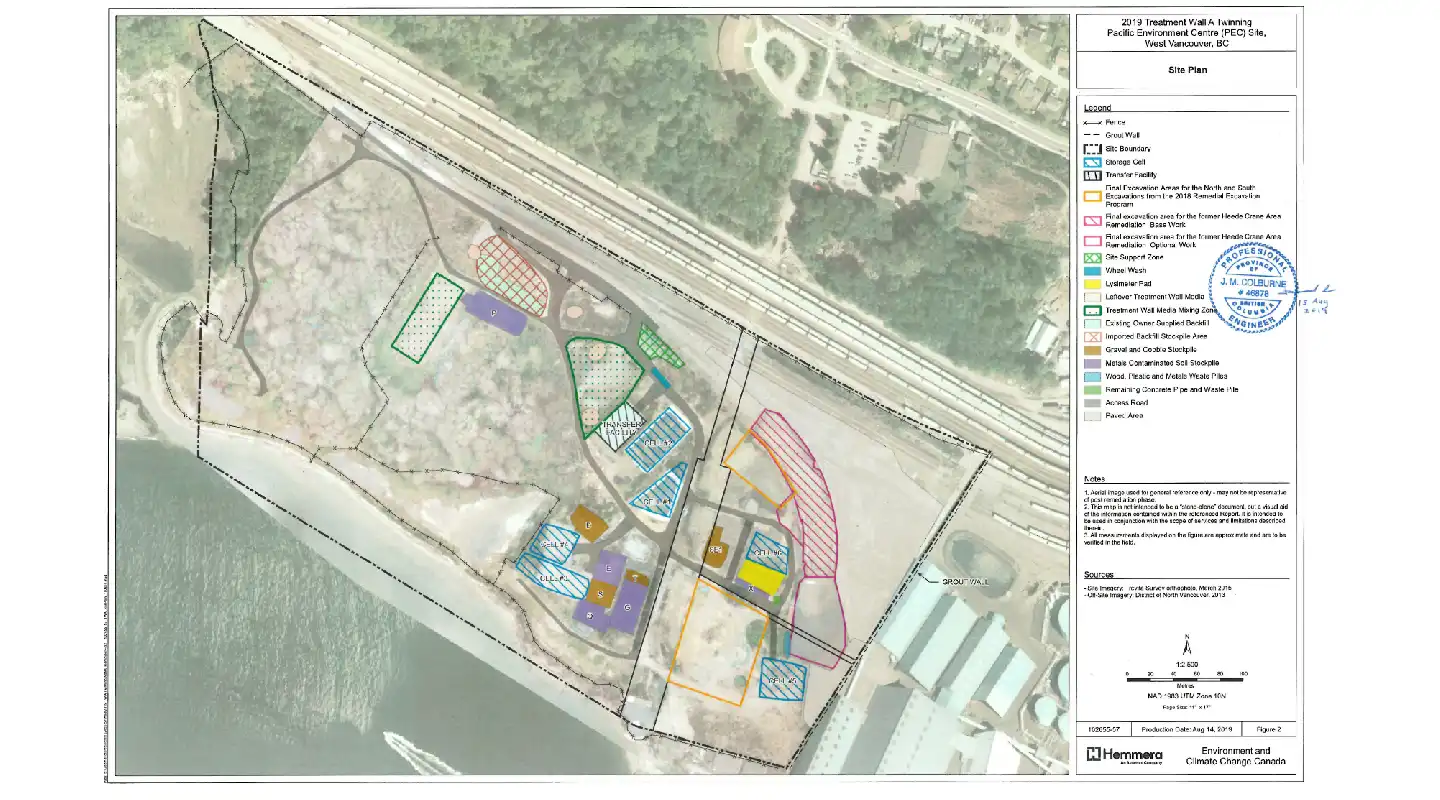Select the yellow Lysimeter Pad legend swatch
This screenshot has height=800, width=1440.
click(1093, 284)
